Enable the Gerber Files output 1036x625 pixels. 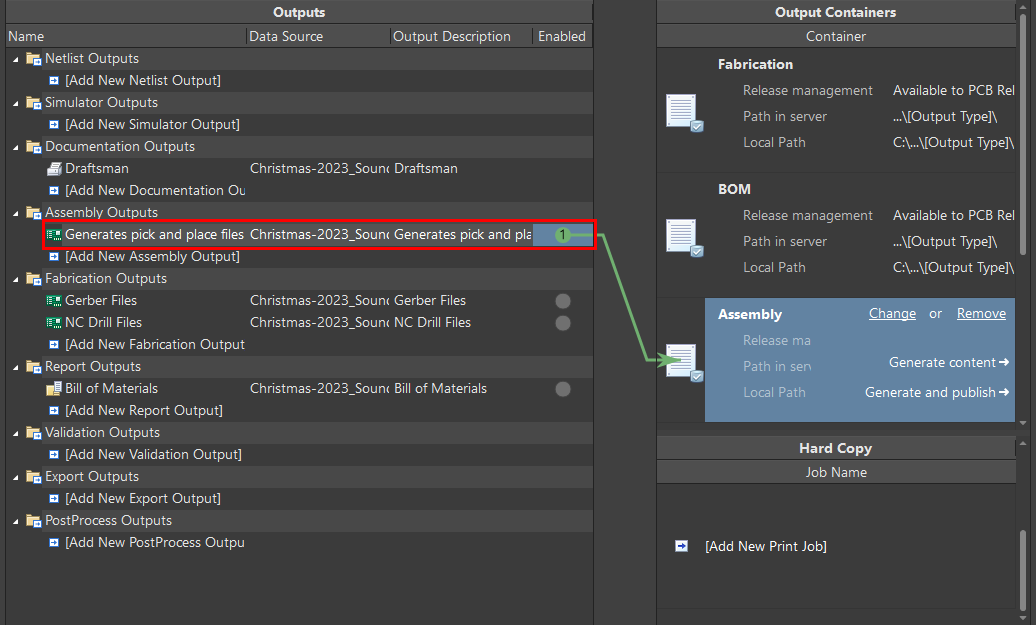coord(563,301)
